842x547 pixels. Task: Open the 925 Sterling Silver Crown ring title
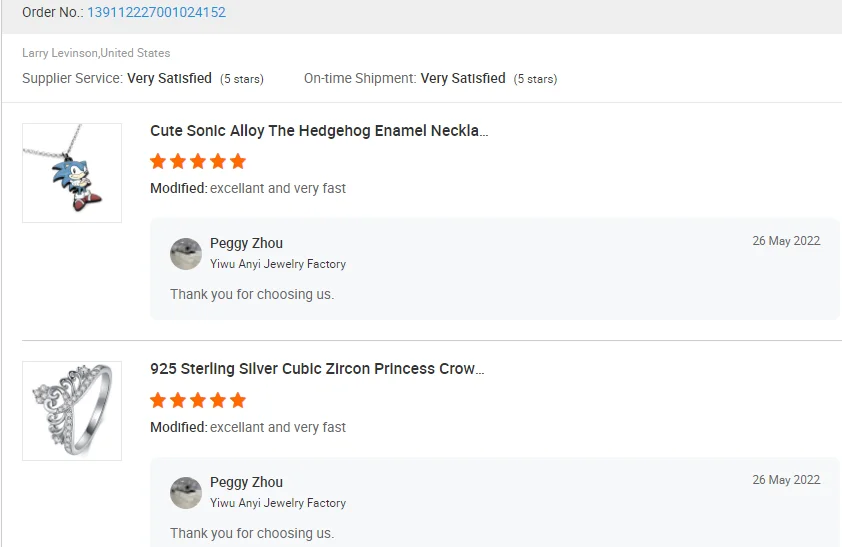[317, 369]
